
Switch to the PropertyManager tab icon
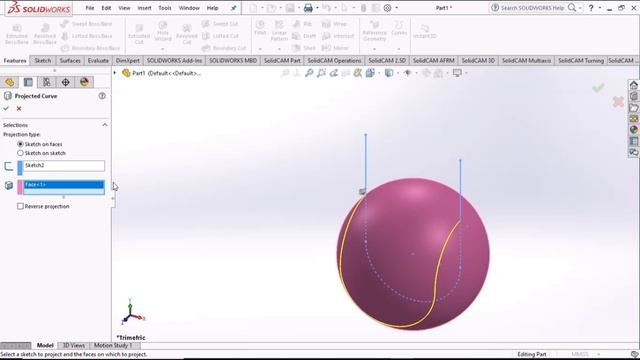(x=28, y=82)
